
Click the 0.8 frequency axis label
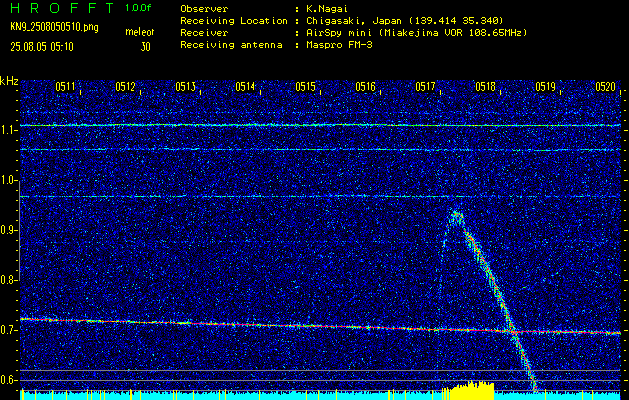click(x=7, y=280)
